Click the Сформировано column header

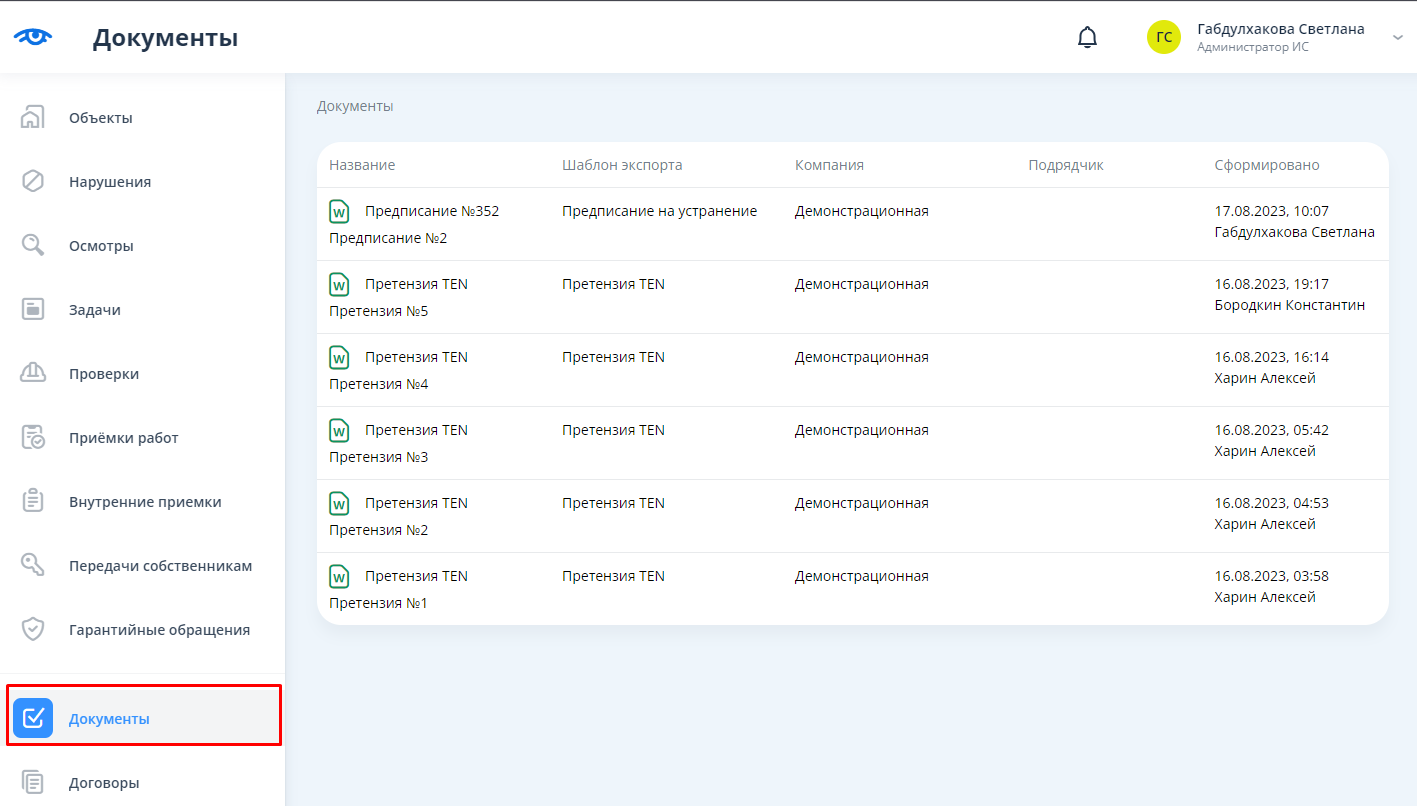click(x=1266, y=165)
